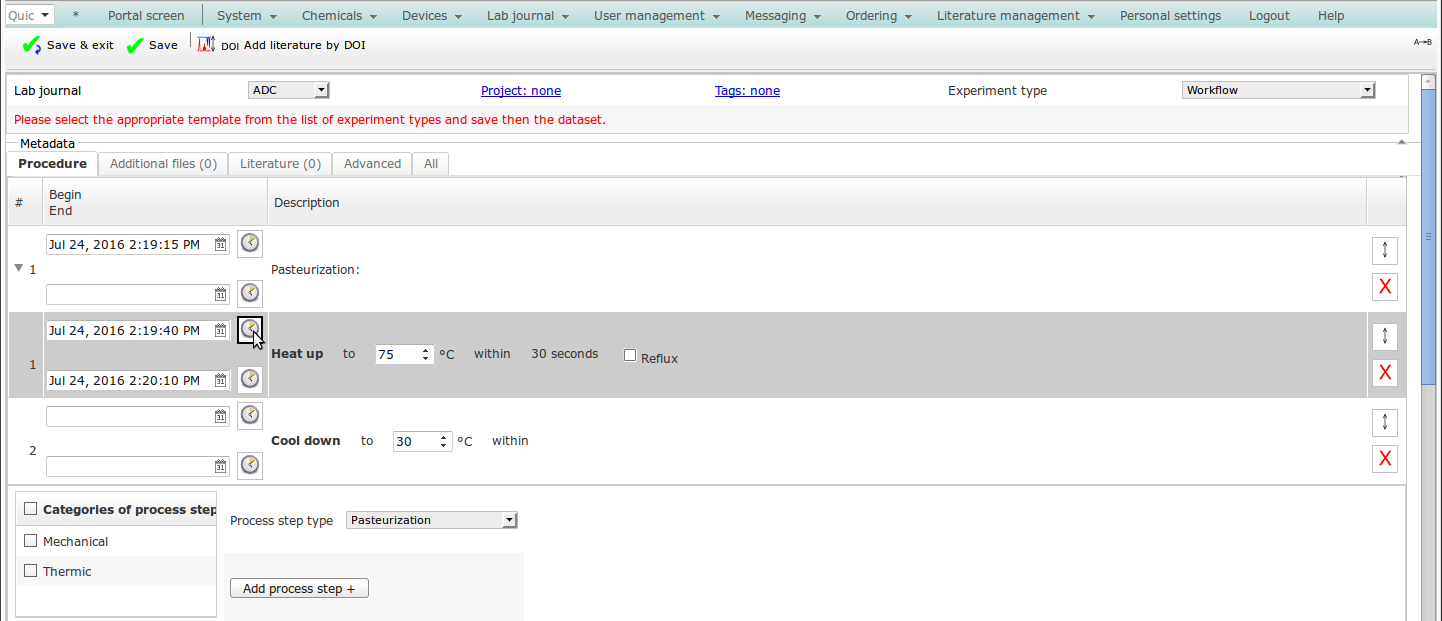Viewport: 1442px width, 621px height.
Task: Open the Lab journal menu
Action: pyautogui.click(x=527, y=16)
